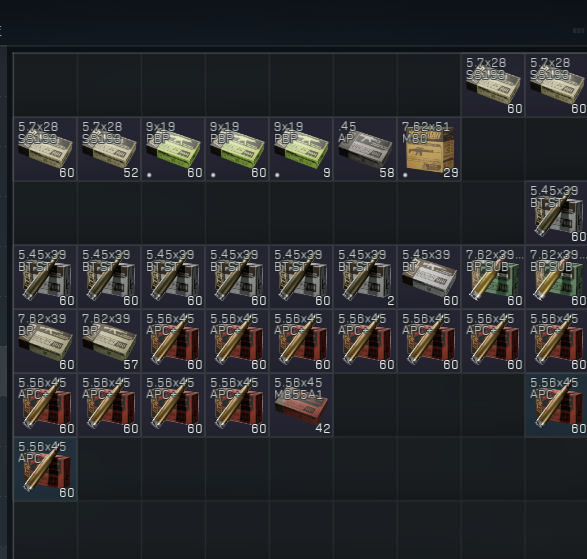Click 5.56x45 APC pack left of M855A1 box
The width and height of the screenshot is (587, 559).
pyautogui.click(x=237, y=405)
